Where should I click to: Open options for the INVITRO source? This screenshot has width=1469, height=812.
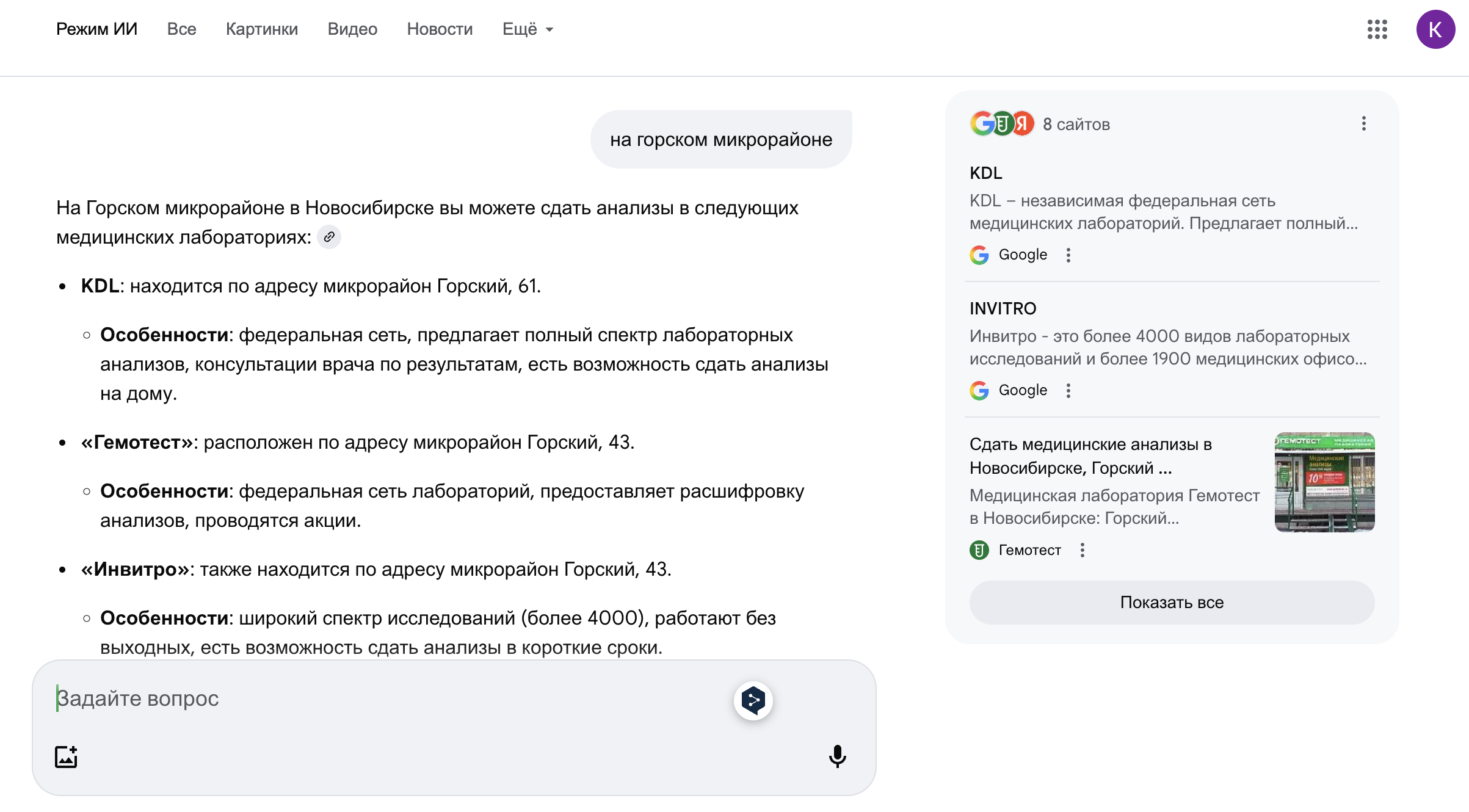pyautogui.click(x=1068, y=391)
